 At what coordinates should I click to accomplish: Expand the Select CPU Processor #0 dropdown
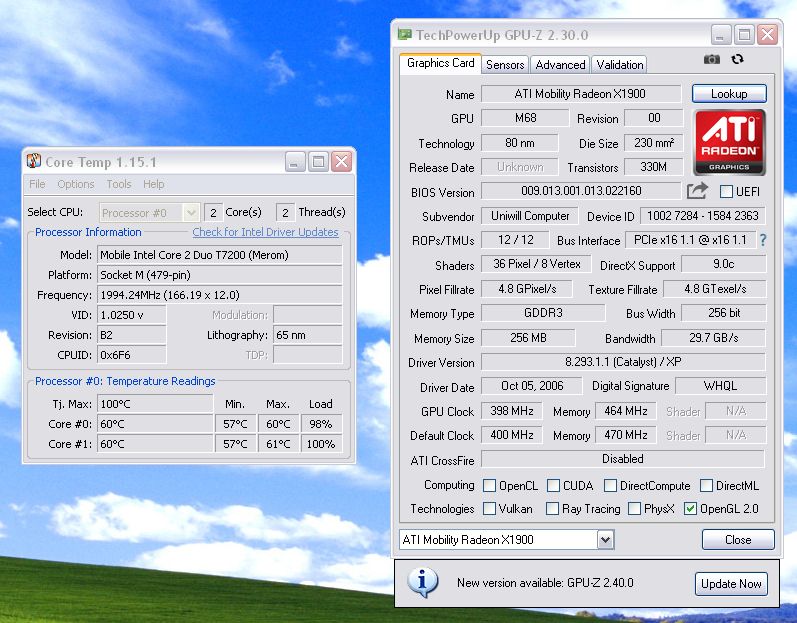[x=190, y=213]
